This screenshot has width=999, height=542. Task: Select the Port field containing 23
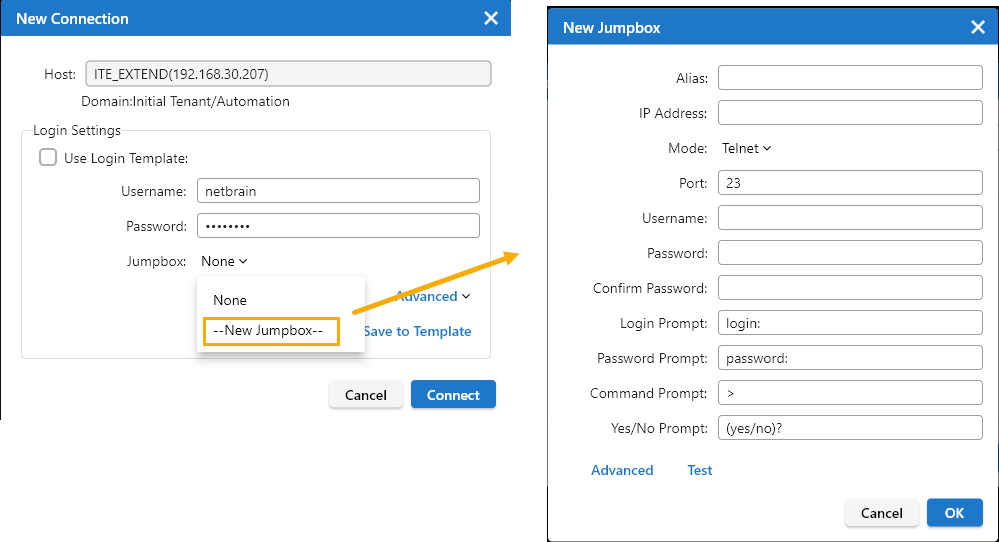click(x=850, y=183)
